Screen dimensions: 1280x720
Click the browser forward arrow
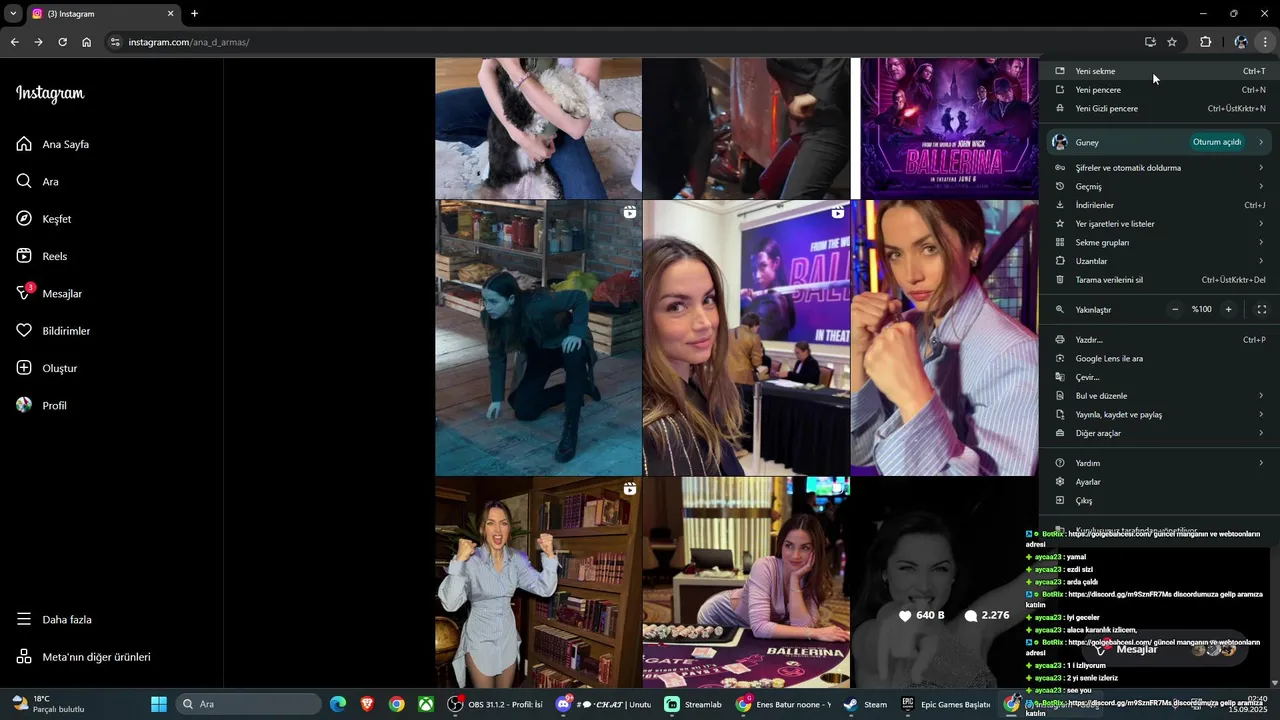click(x=38, y=42)
